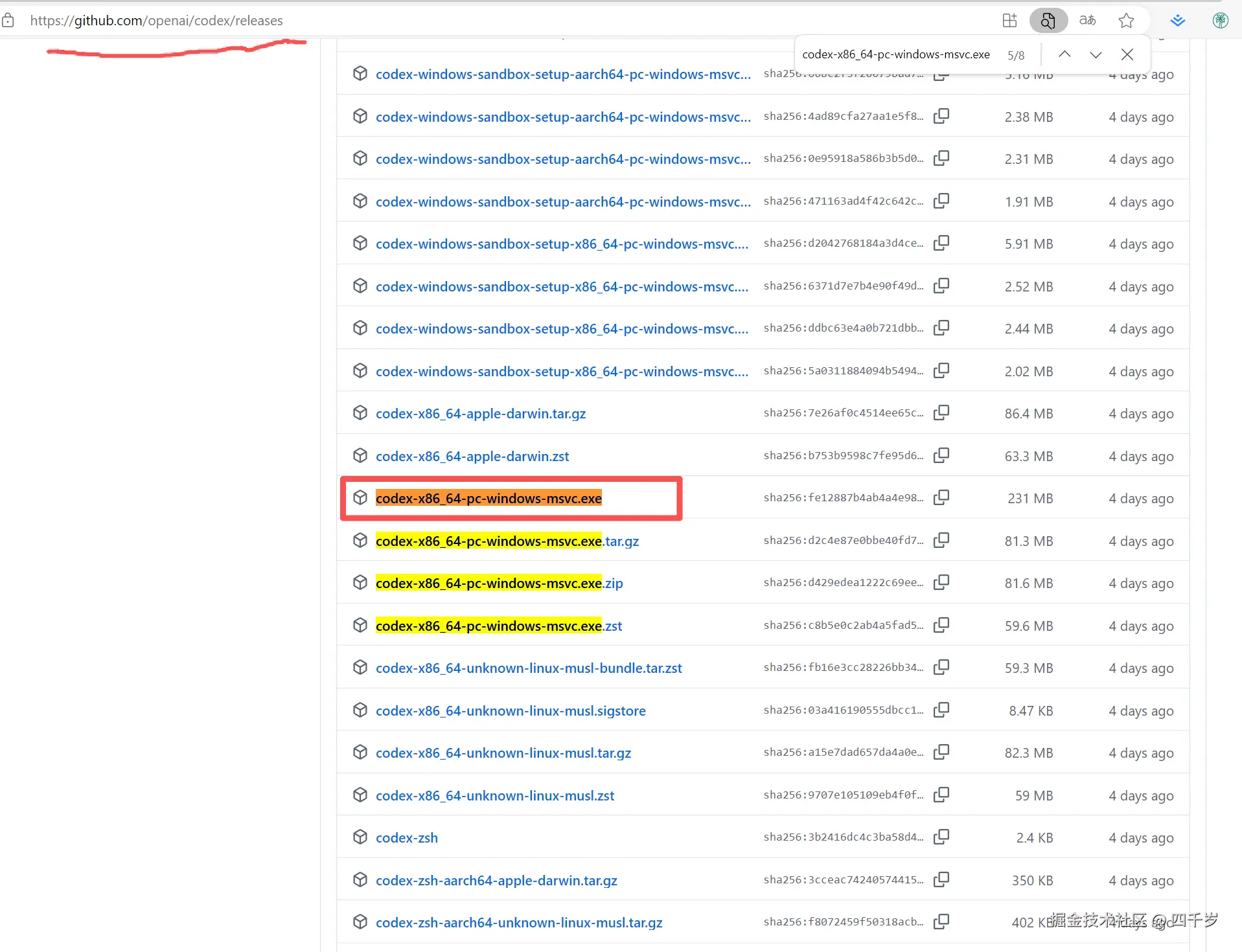This screenshot has height=952, width=1242.
Task: Download codex-x86_64-unknown-linux-musl.sigstore
Action: click(511, 710)
